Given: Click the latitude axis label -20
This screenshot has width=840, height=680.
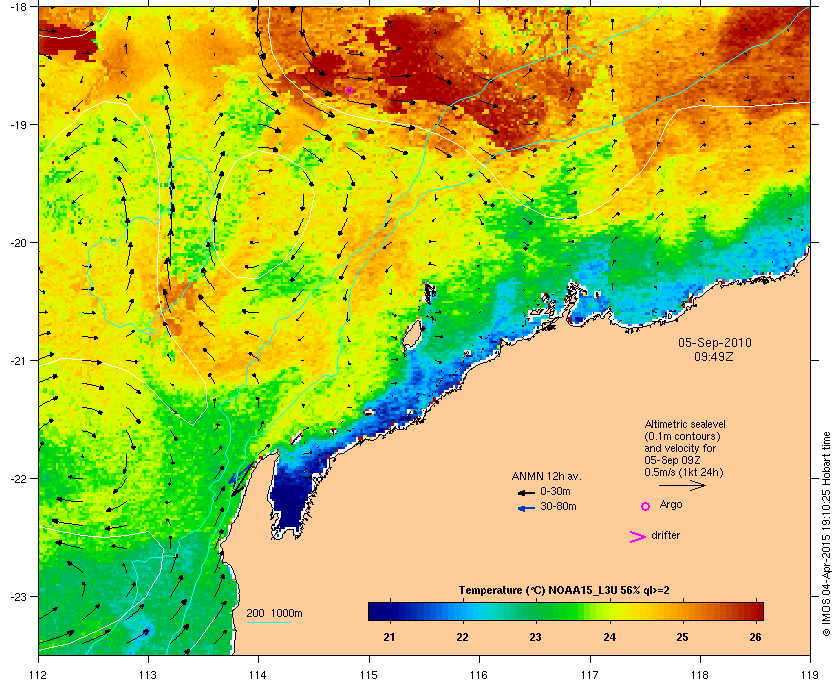Looking at the screenshot, I should click(18, 243).
